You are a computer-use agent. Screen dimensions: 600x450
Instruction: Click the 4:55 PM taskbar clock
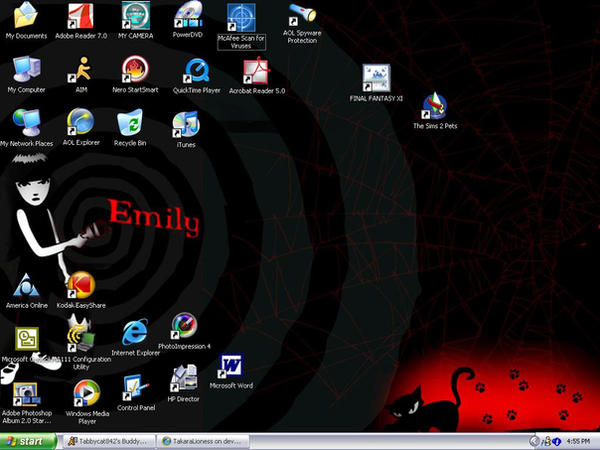click(578, 442)
